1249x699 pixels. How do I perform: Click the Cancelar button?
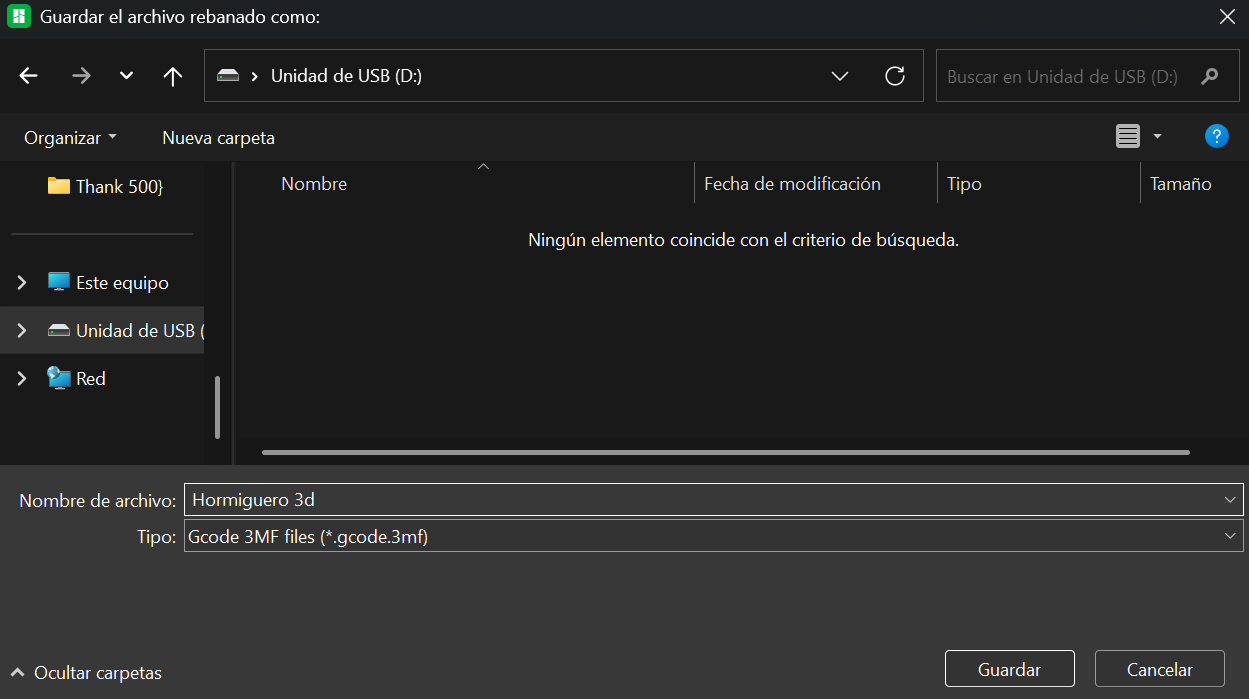point(1159,668)
